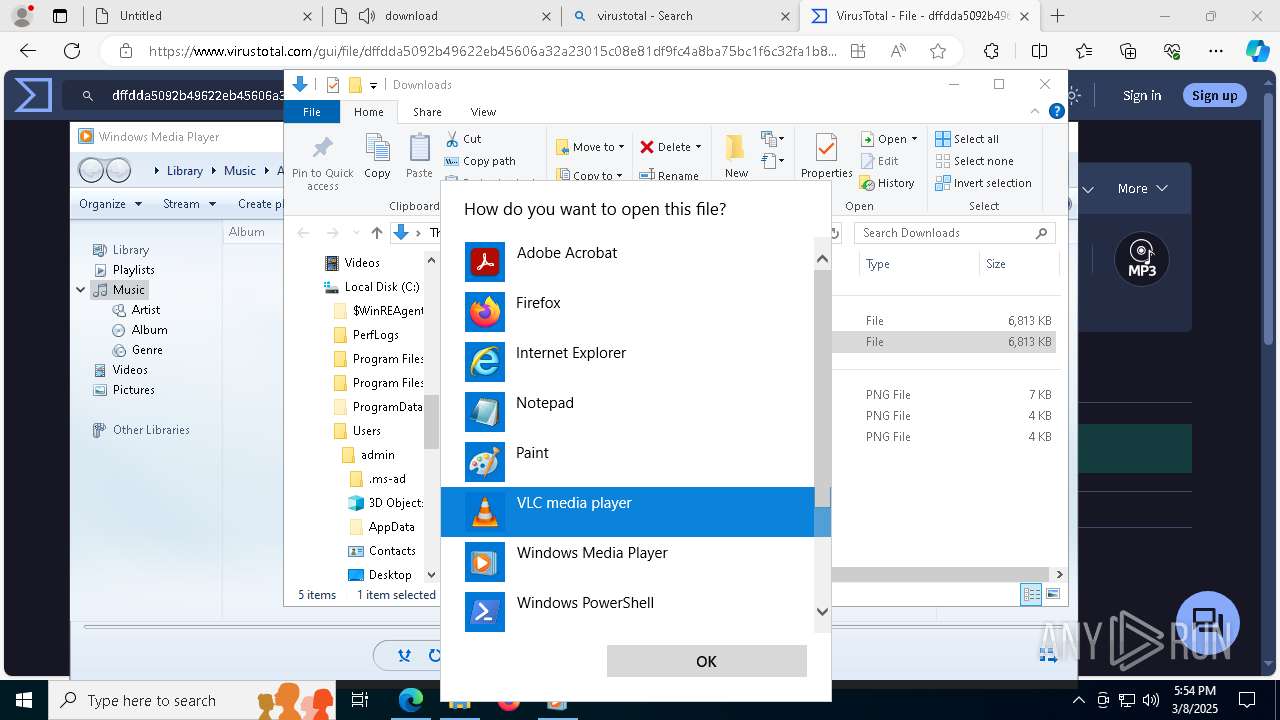The height and width of the screenshot is (720, 1280).
Task: Open Windows Start menu
Action: pyautogui.click(x=23, y=701)
